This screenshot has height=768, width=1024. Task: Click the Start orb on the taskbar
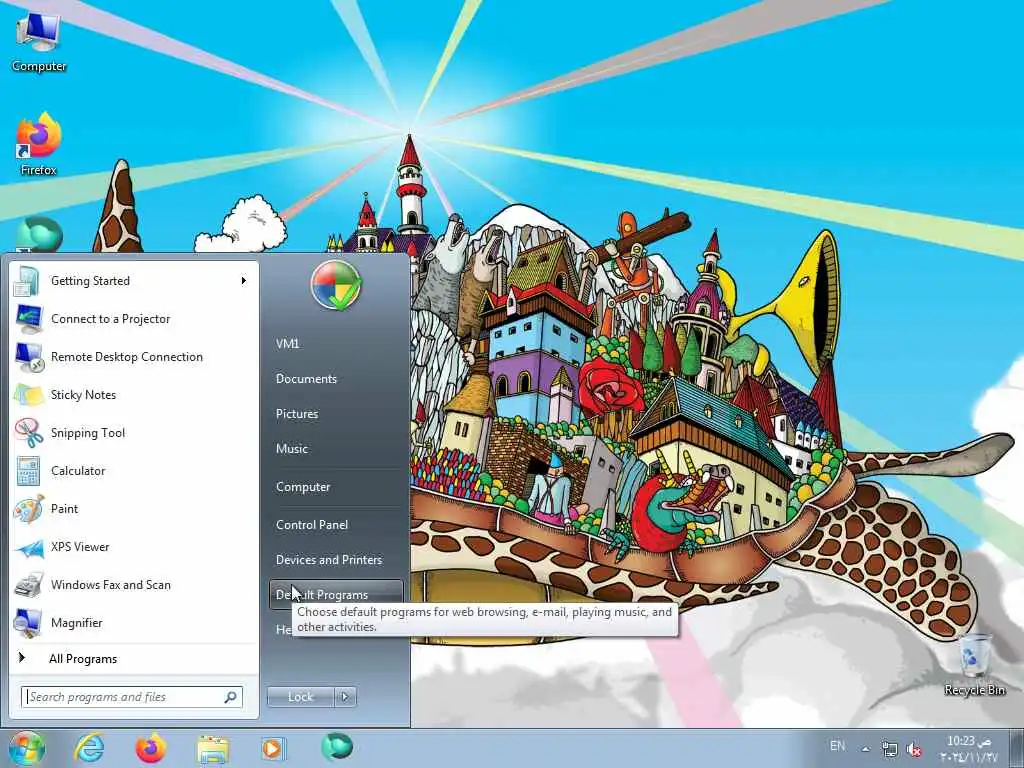point(27,748)
